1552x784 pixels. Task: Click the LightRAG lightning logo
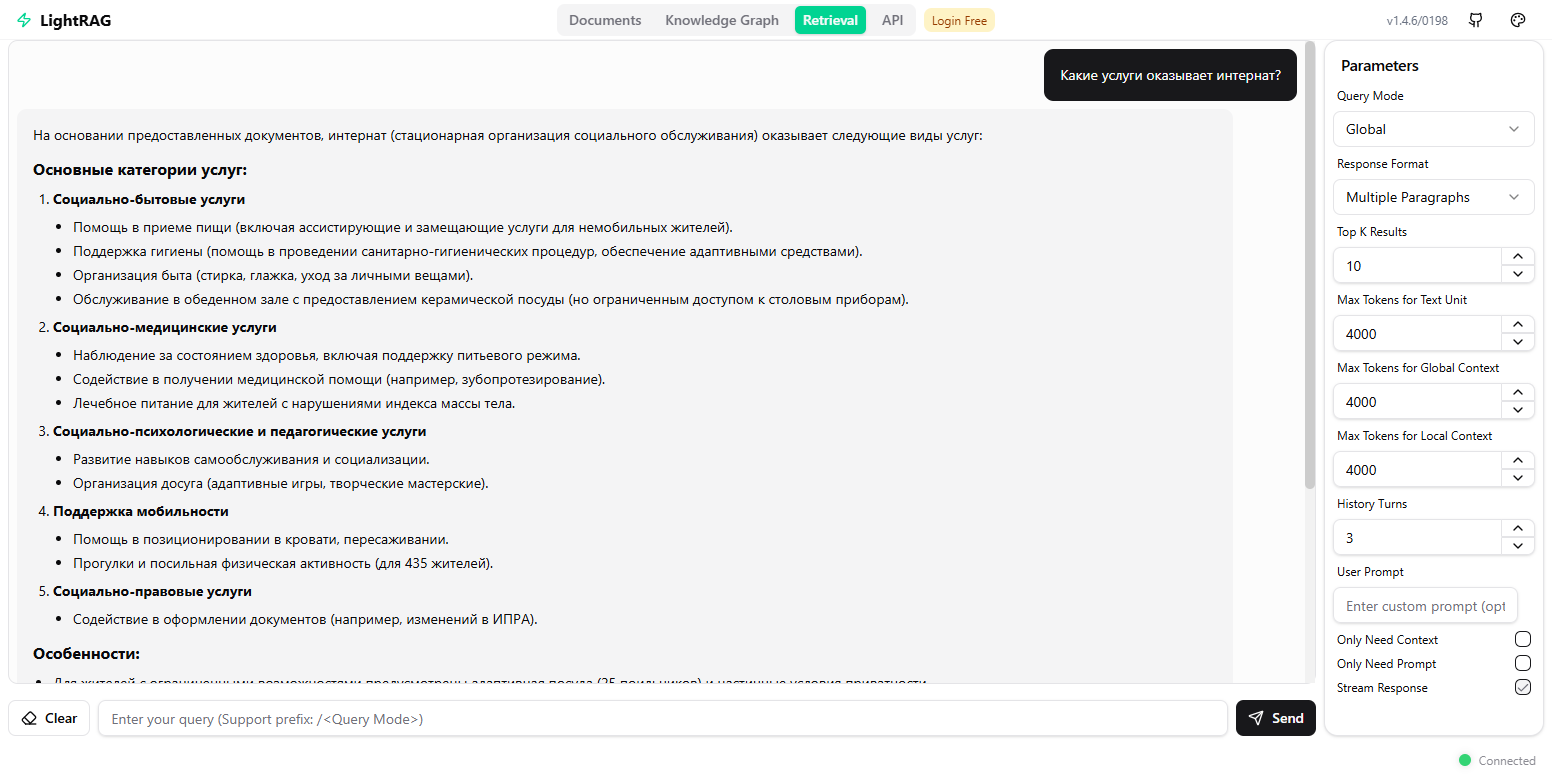(x=24, y=20)
